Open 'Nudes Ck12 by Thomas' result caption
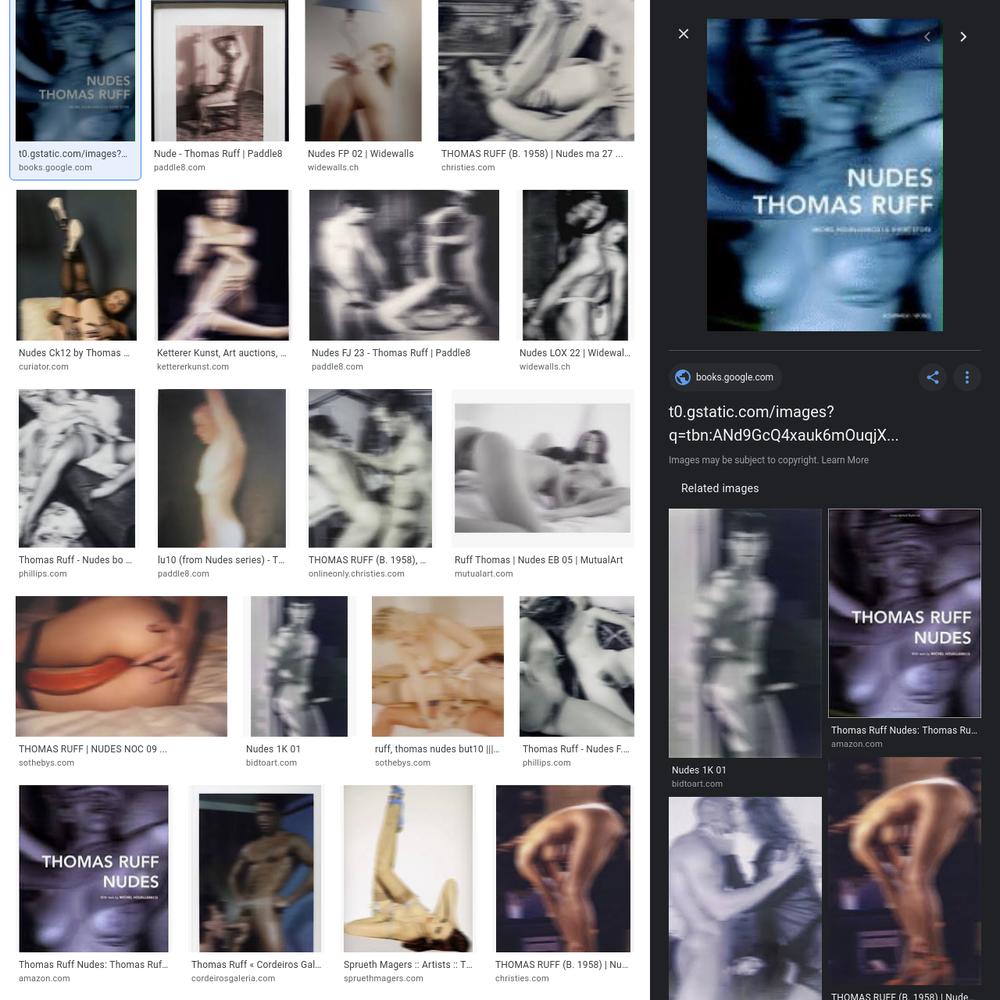Image resolution: width=1000 pixels, height=1000 pixels. [74, 353]
